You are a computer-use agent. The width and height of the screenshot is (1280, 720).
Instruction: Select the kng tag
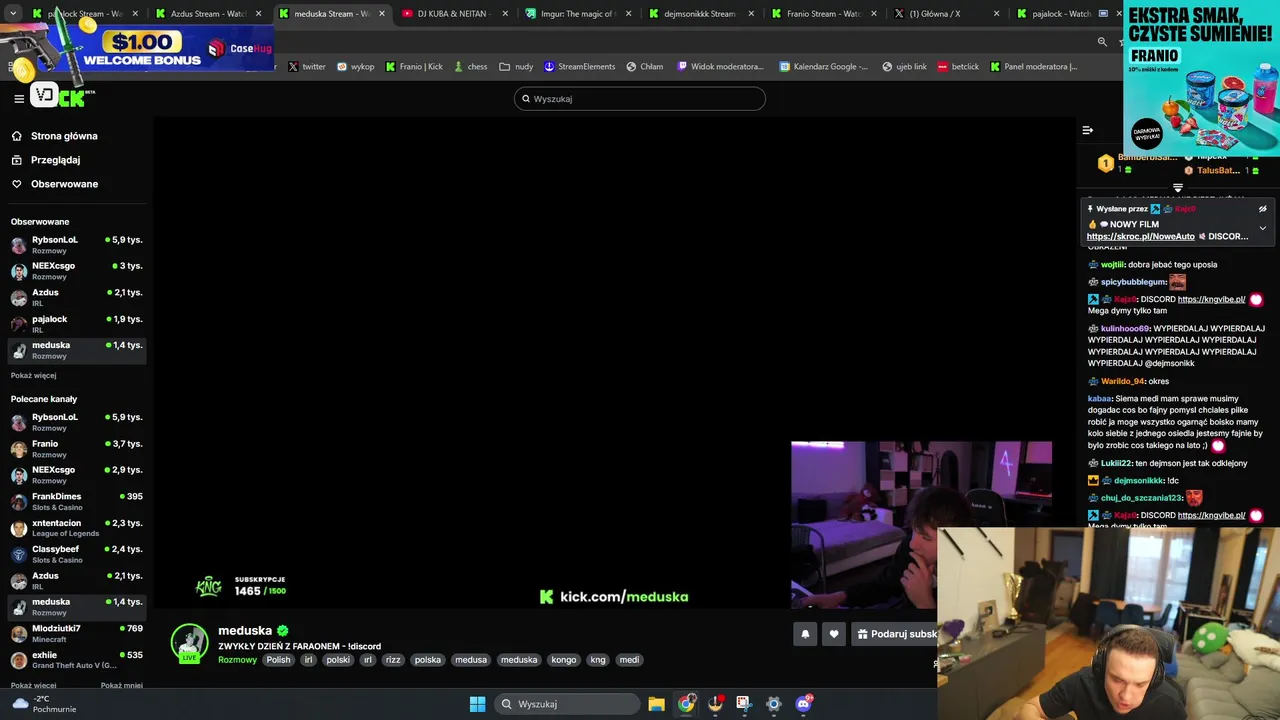click(598, 660)
